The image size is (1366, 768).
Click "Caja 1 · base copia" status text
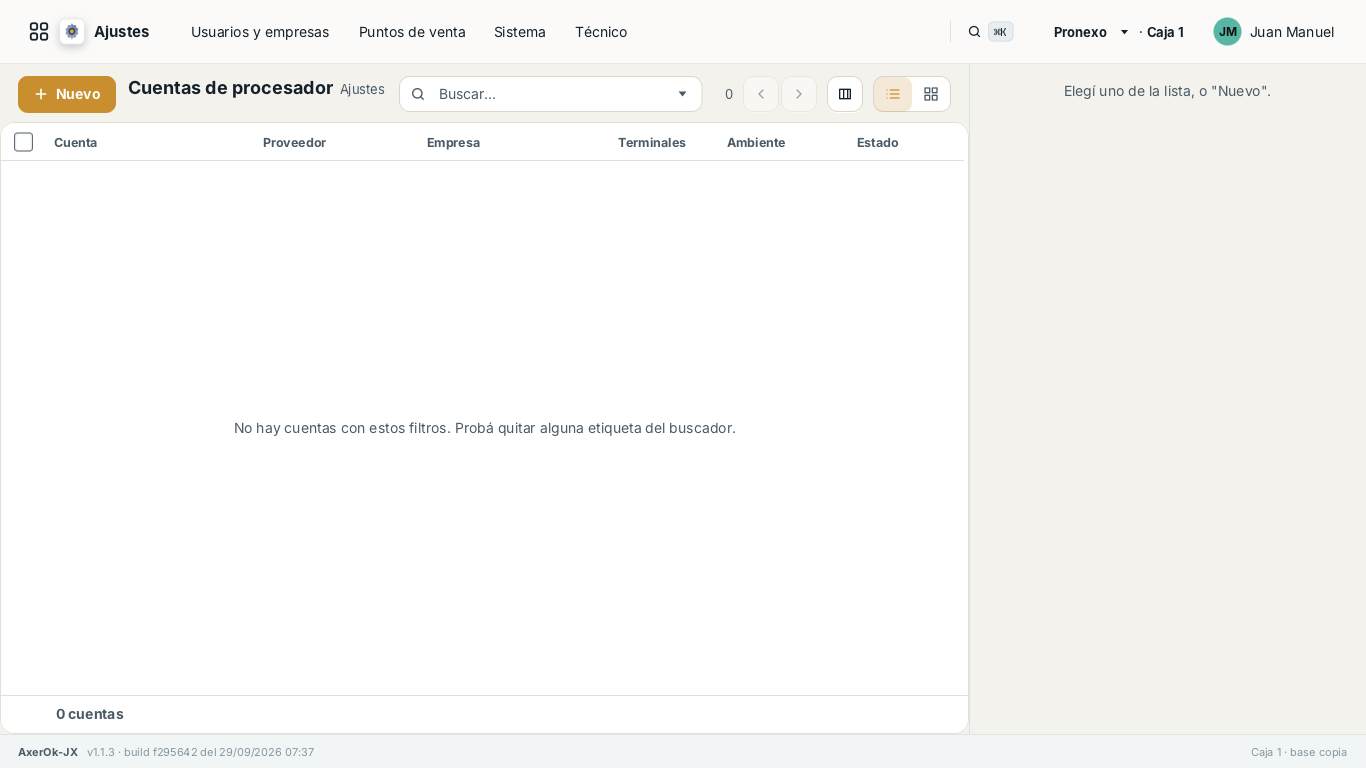(x=1299, y=752)
